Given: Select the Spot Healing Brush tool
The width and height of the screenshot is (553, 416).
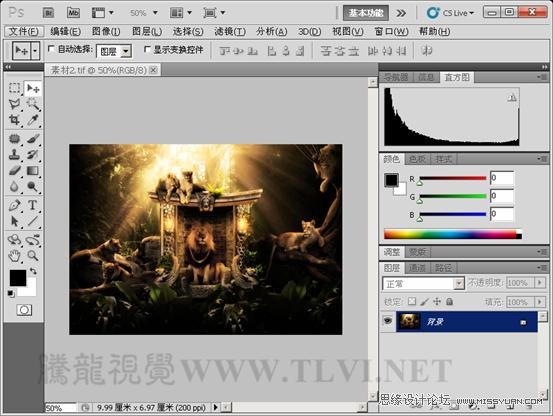Looking at the screenshot, I should click(14, 138).
